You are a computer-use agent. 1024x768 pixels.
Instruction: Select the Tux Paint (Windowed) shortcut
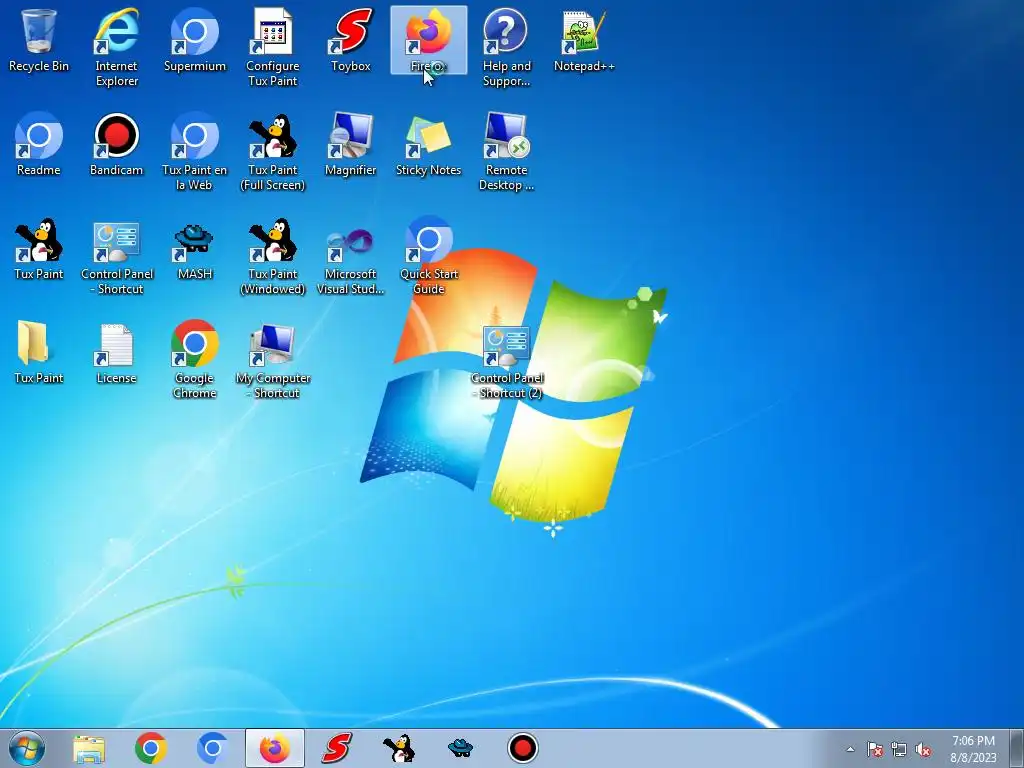point(272,256)
